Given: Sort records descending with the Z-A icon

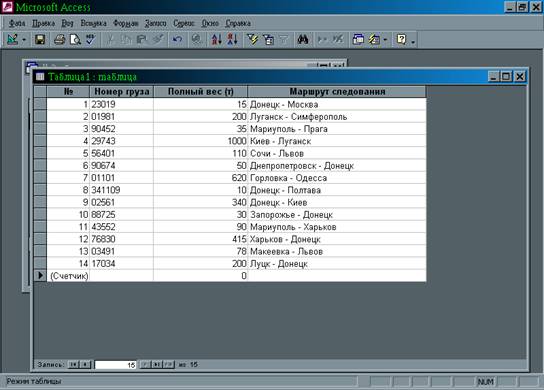Looking at the screenshot, I should (232, 40).
